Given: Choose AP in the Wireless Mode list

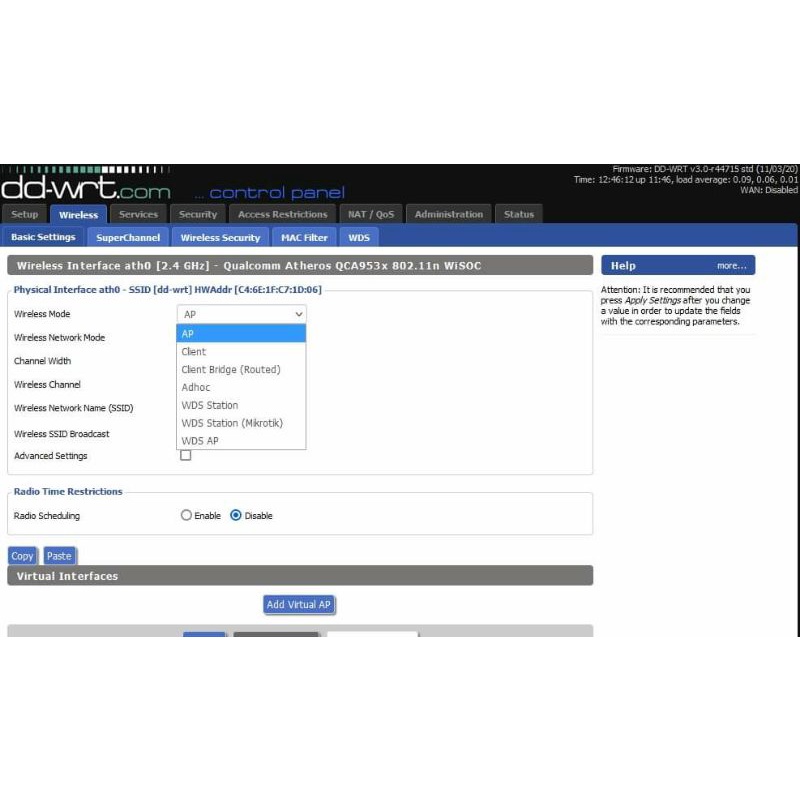Looking at the screenshot, I should [x=241, y=334].
